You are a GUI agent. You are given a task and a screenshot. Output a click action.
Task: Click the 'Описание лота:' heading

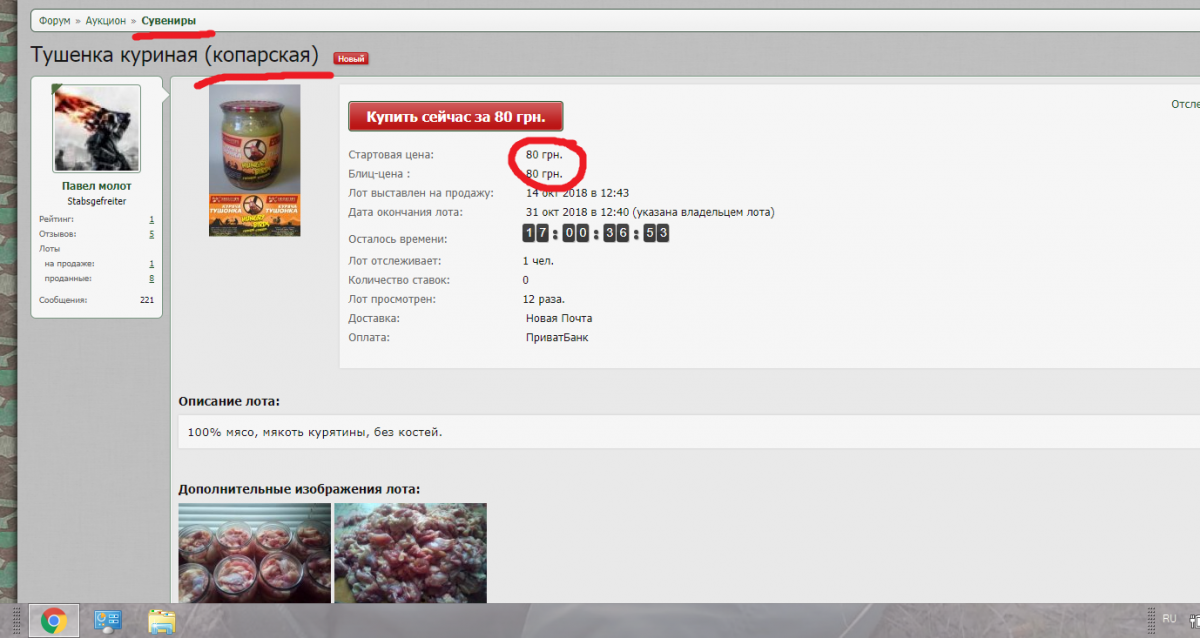tap(229, 401)
